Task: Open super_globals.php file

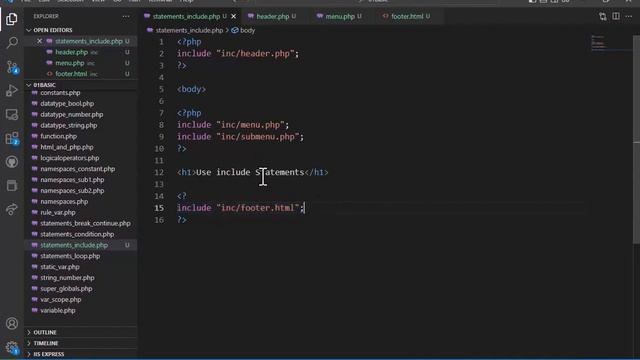Action: coord(66,289)
